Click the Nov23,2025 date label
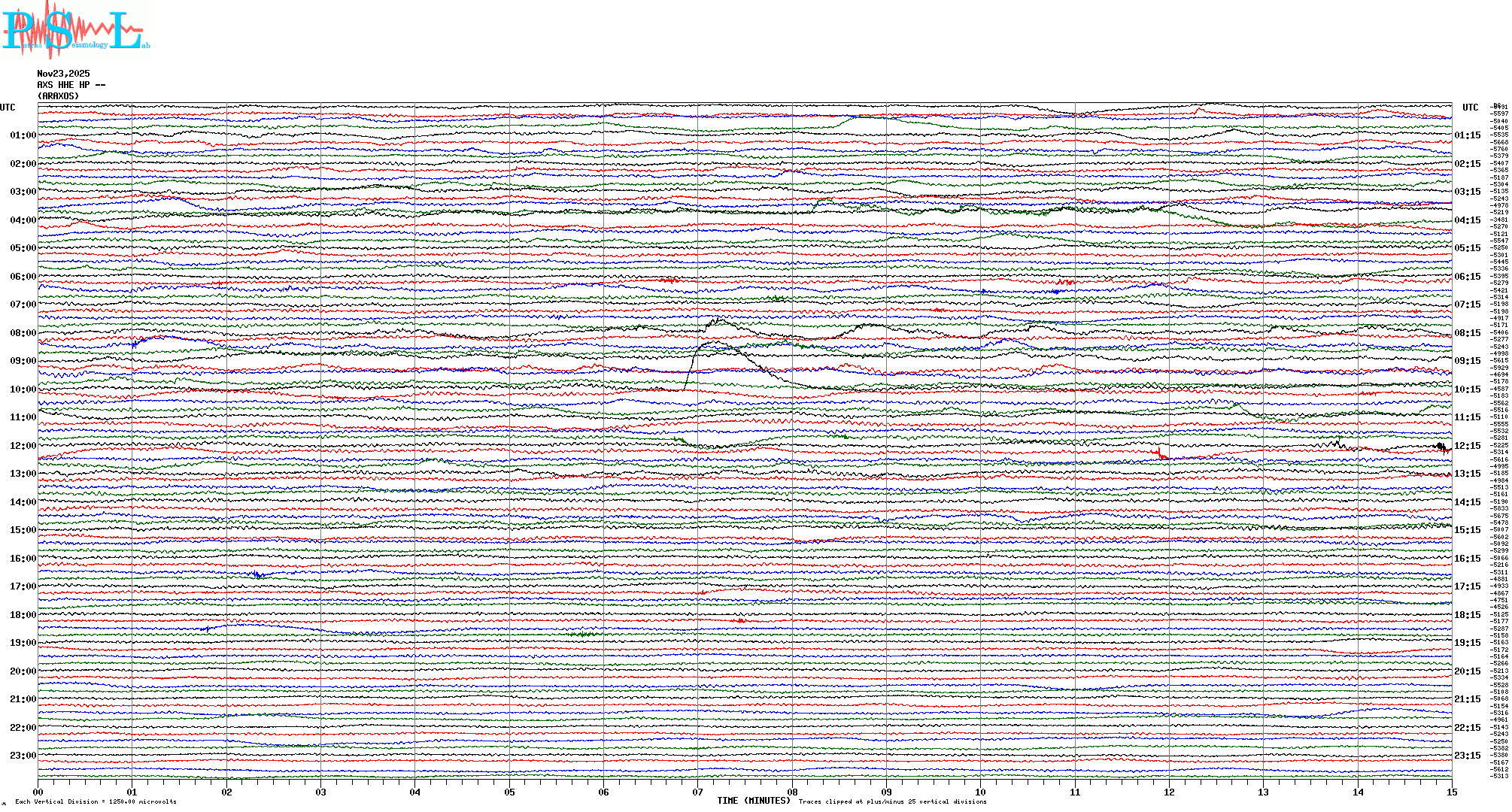This screenshot has width=1512, height=812. point(63,74)
